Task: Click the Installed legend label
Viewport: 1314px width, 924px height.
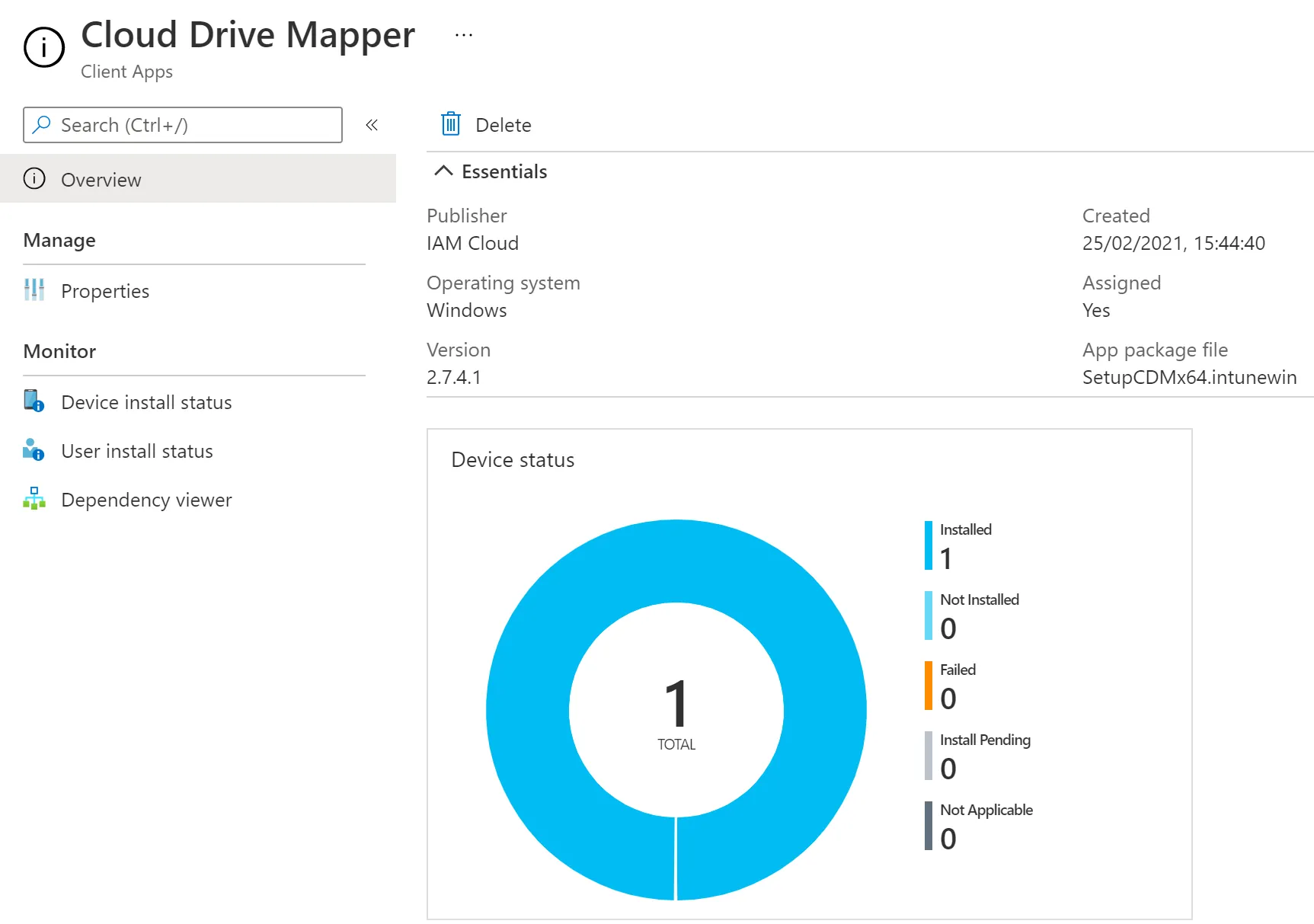Action: [x=965, y=529]
